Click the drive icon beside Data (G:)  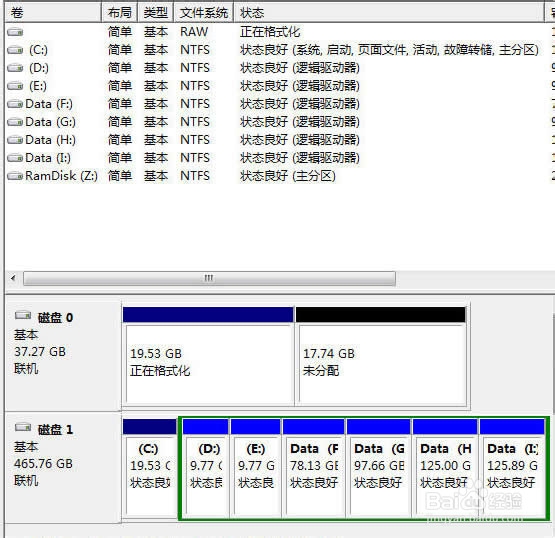[x=15, y=122]
